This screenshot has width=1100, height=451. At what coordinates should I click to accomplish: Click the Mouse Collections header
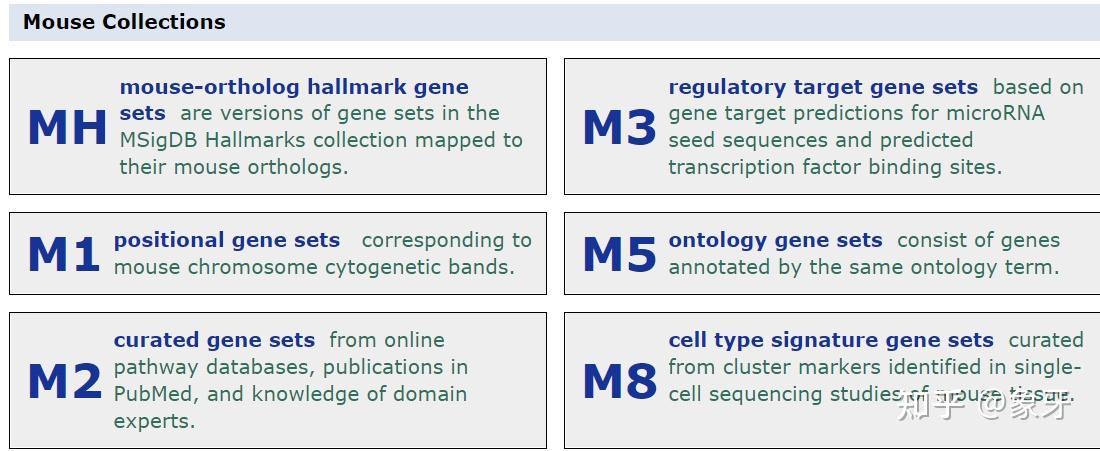(x=124, y=22)
